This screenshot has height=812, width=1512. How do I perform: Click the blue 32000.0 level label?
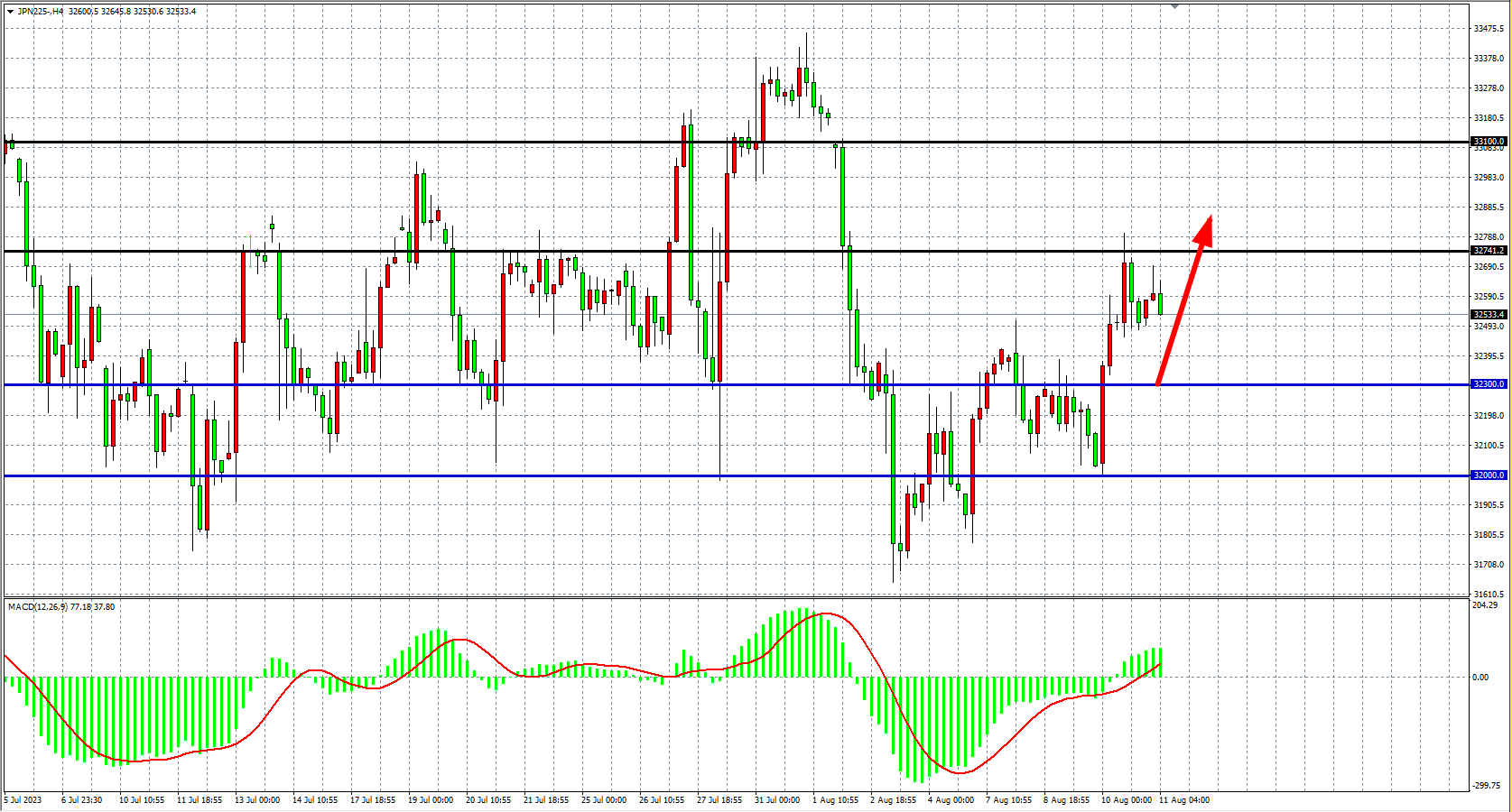[1489, 475]
